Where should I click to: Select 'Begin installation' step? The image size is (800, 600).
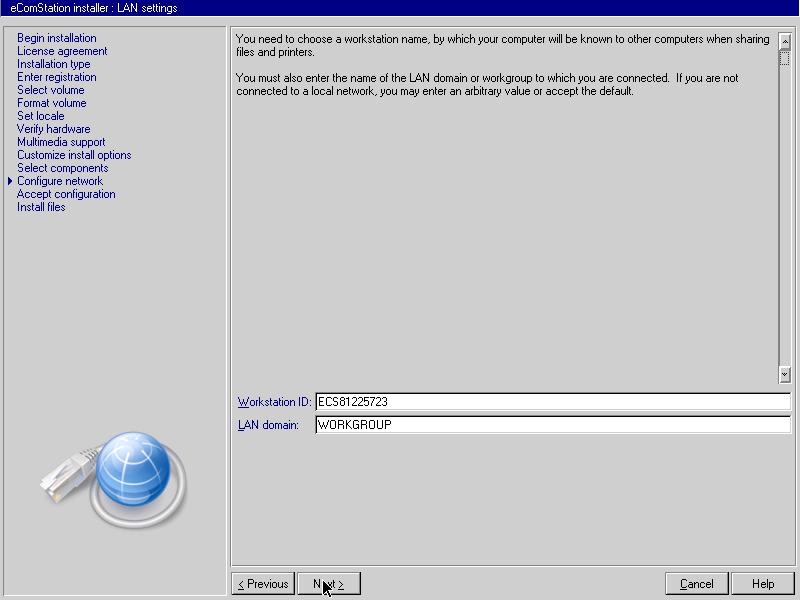[x=57, y=38]
